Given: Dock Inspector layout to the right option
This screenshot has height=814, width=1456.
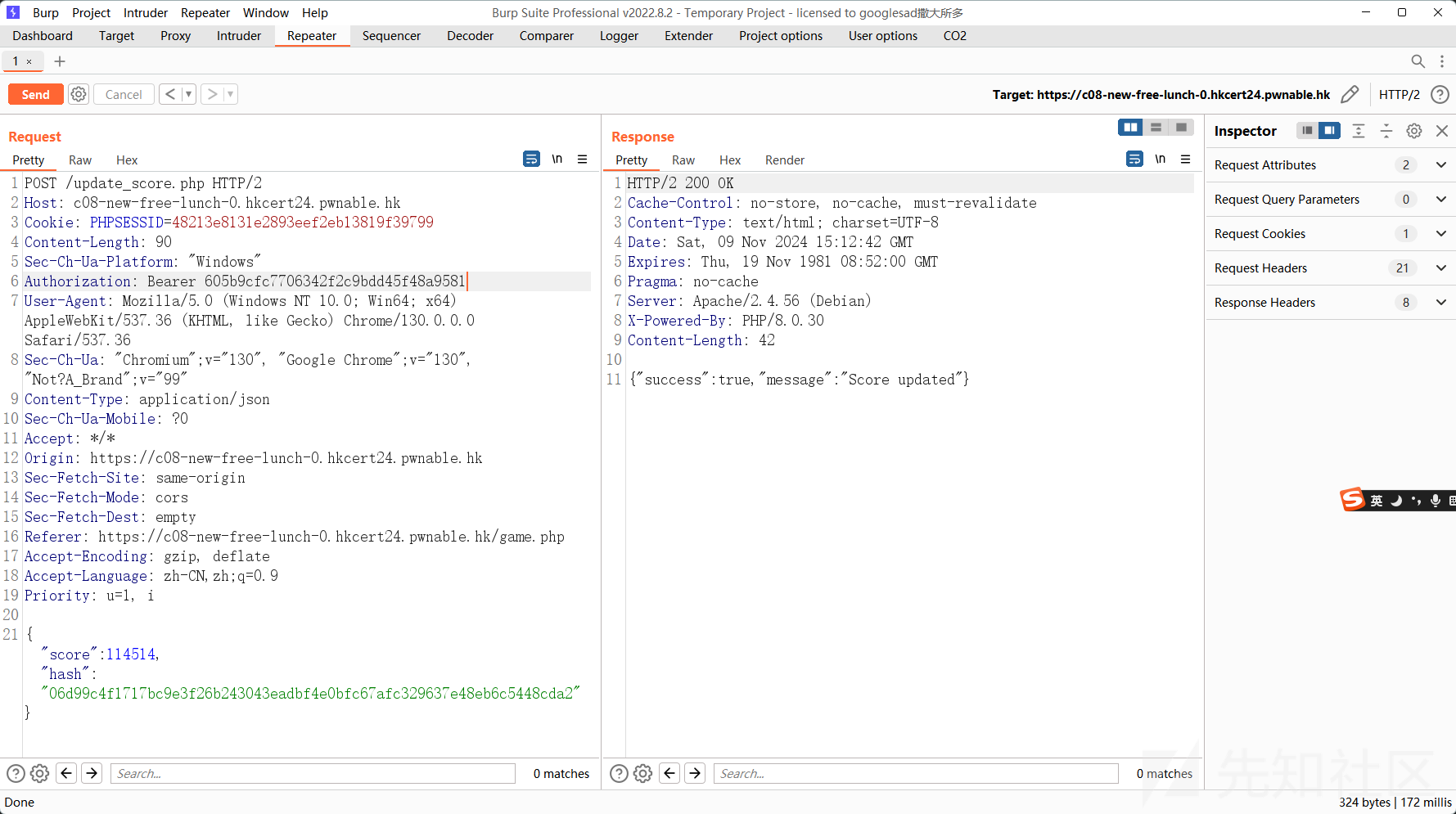Looking at the screenshot, I should [1330, 131].
